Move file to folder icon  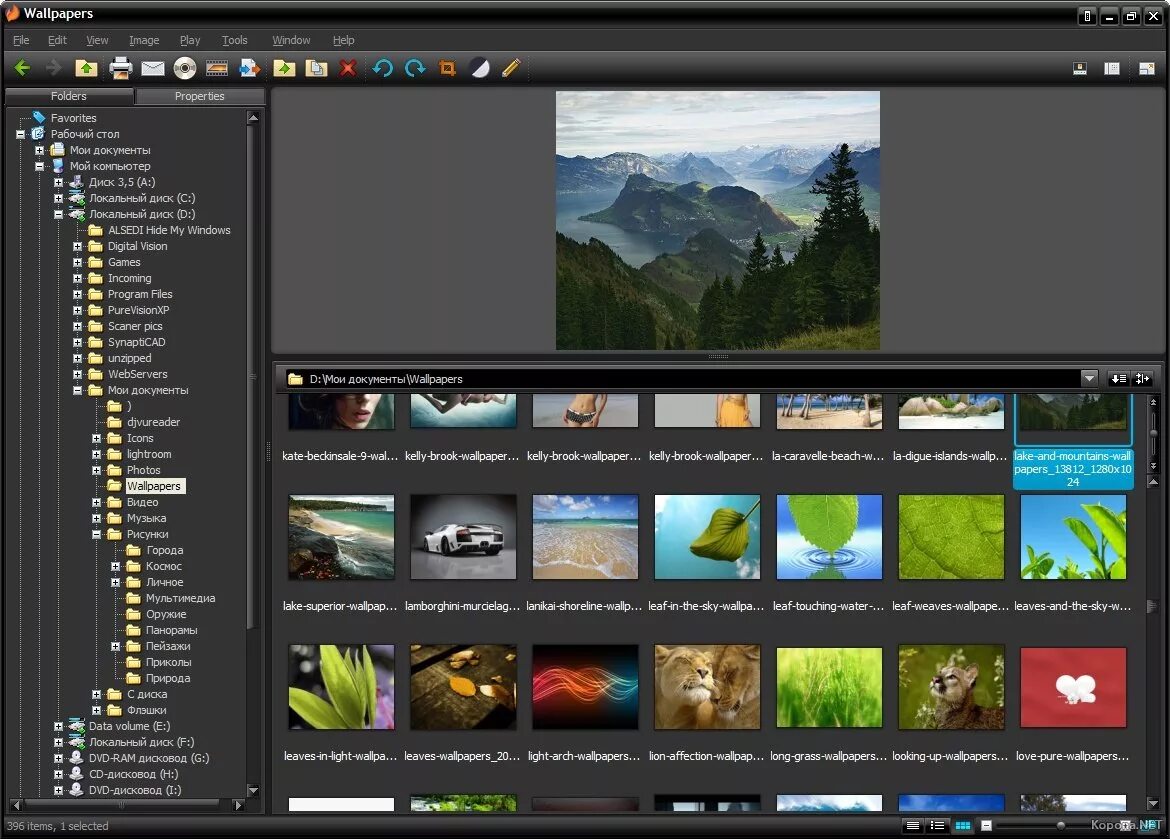point(284,69)
